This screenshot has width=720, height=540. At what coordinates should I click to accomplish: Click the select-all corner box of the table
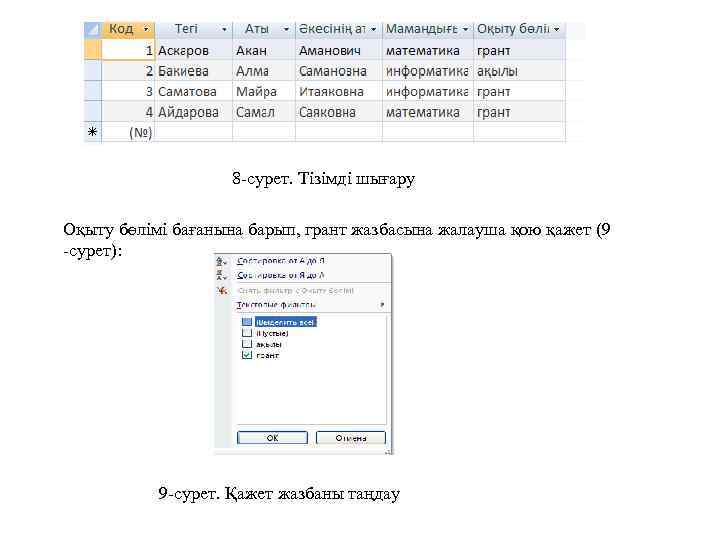[x=92, y=29]
